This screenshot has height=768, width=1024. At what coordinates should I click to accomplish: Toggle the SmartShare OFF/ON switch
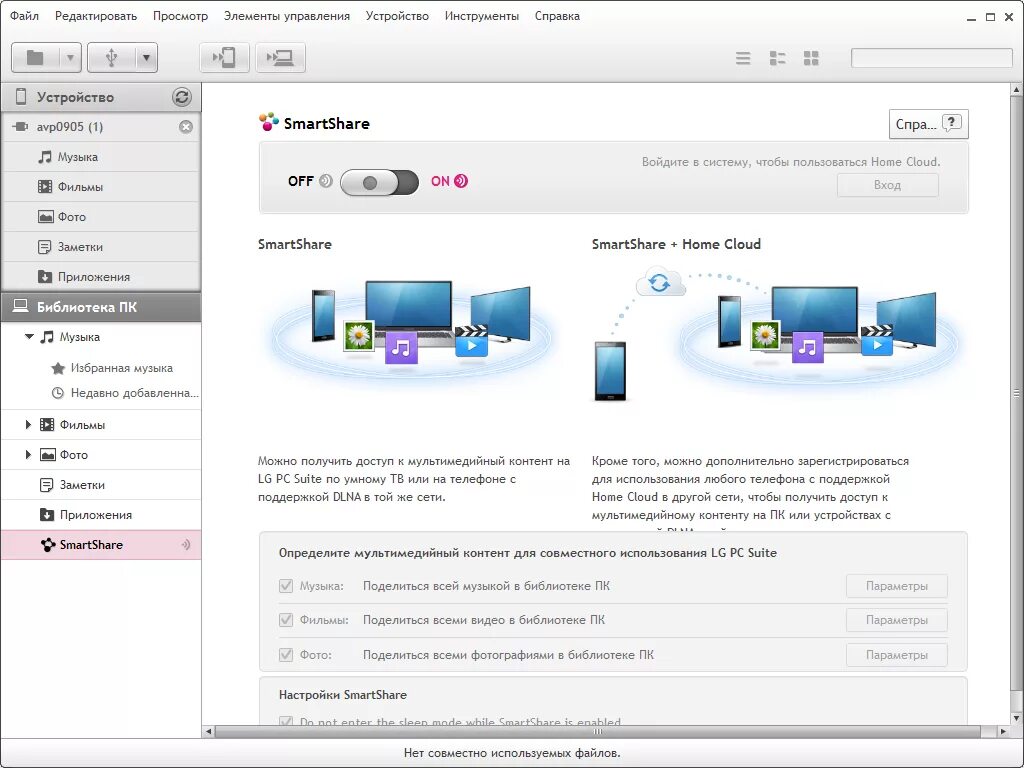(x=379, y=182)
